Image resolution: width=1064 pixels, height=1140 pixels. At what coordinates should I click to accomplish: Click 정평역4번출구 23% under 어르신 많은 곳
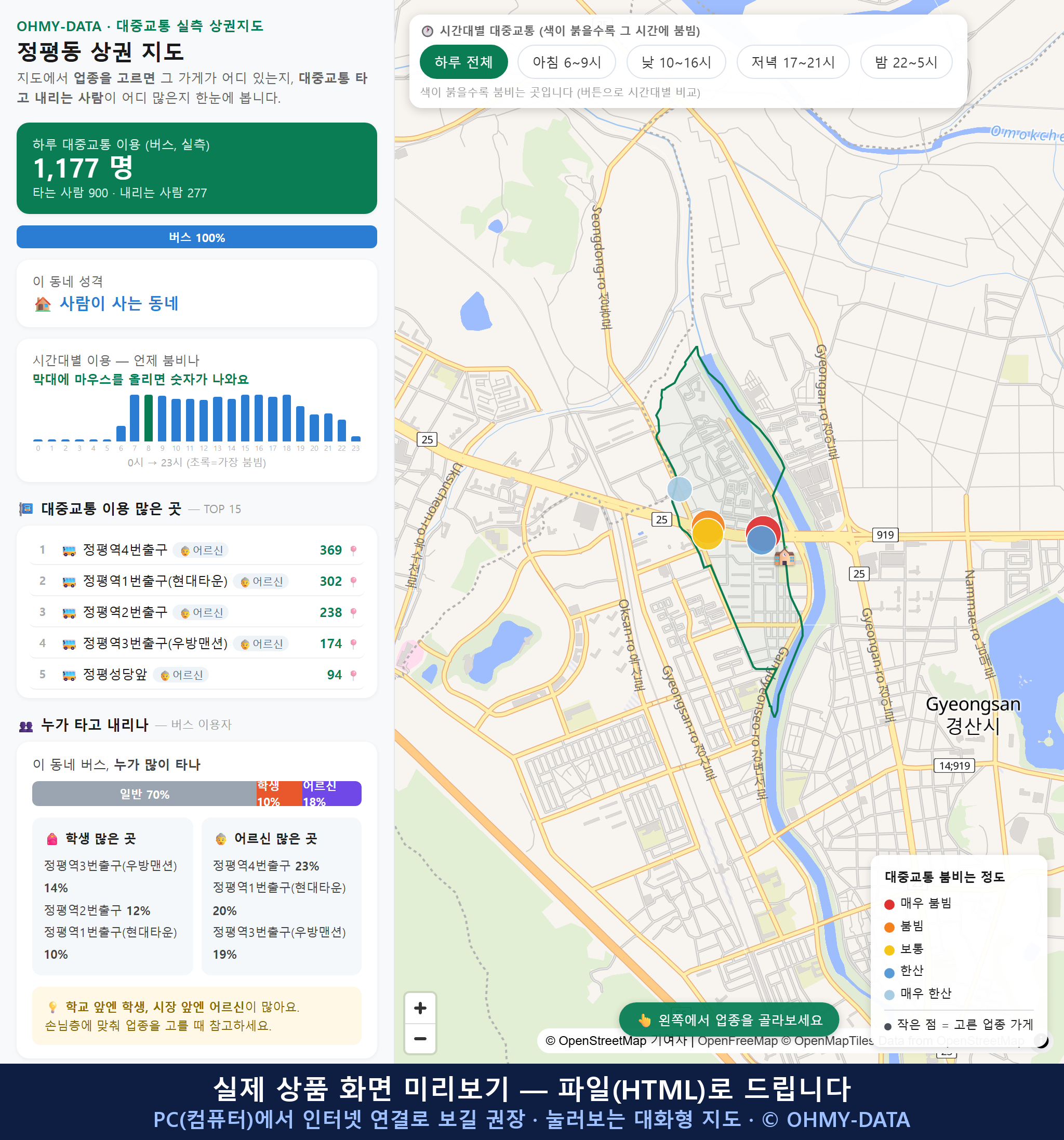point(266,865)
